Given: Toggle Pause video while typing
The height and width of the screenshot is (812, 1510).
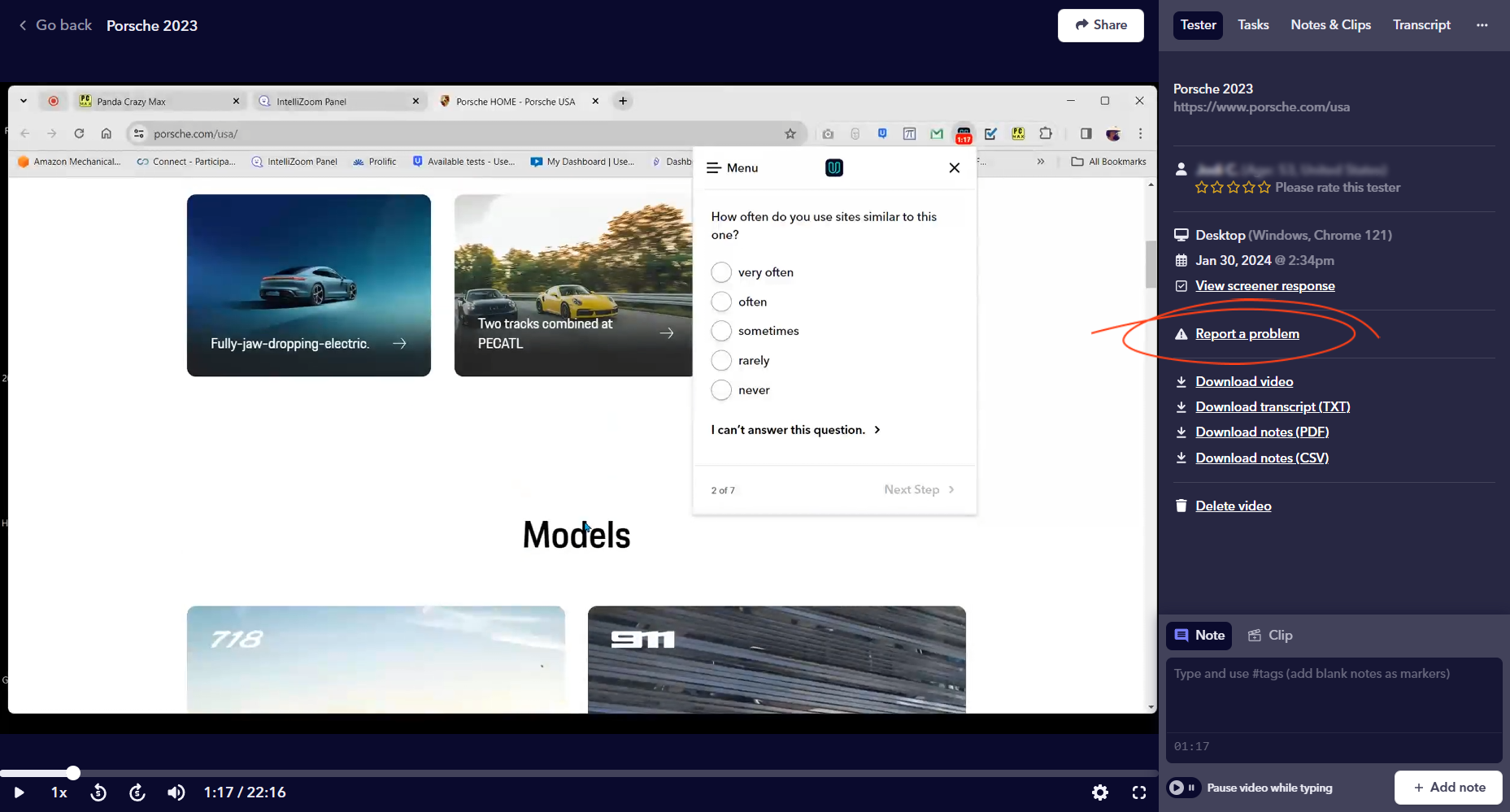Looking at the screenshot, I should (1184, 788).
